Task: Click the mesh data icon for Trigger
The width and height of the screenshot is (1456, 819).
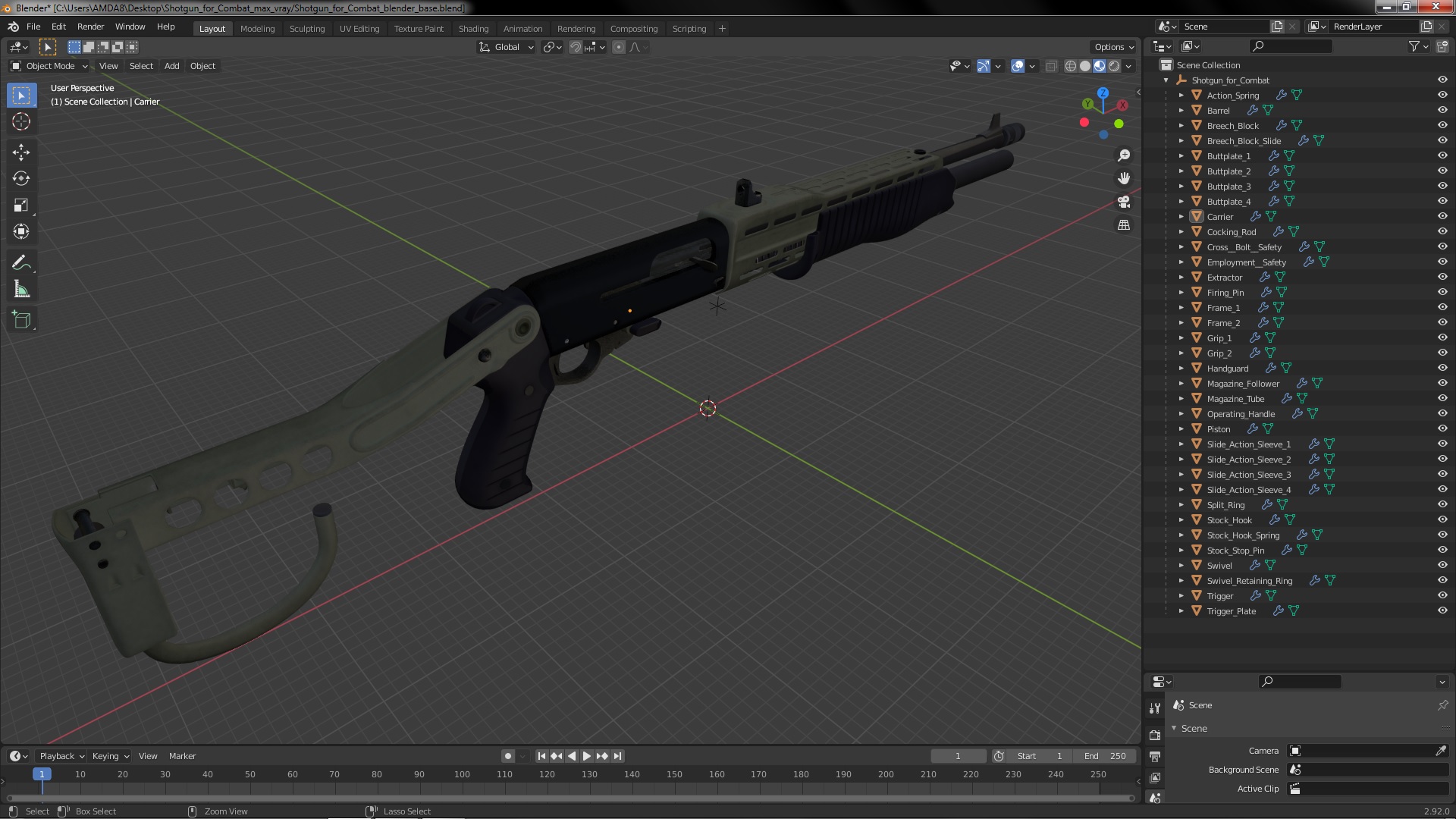Action: pyautogui.click(x=1271, y=596)
